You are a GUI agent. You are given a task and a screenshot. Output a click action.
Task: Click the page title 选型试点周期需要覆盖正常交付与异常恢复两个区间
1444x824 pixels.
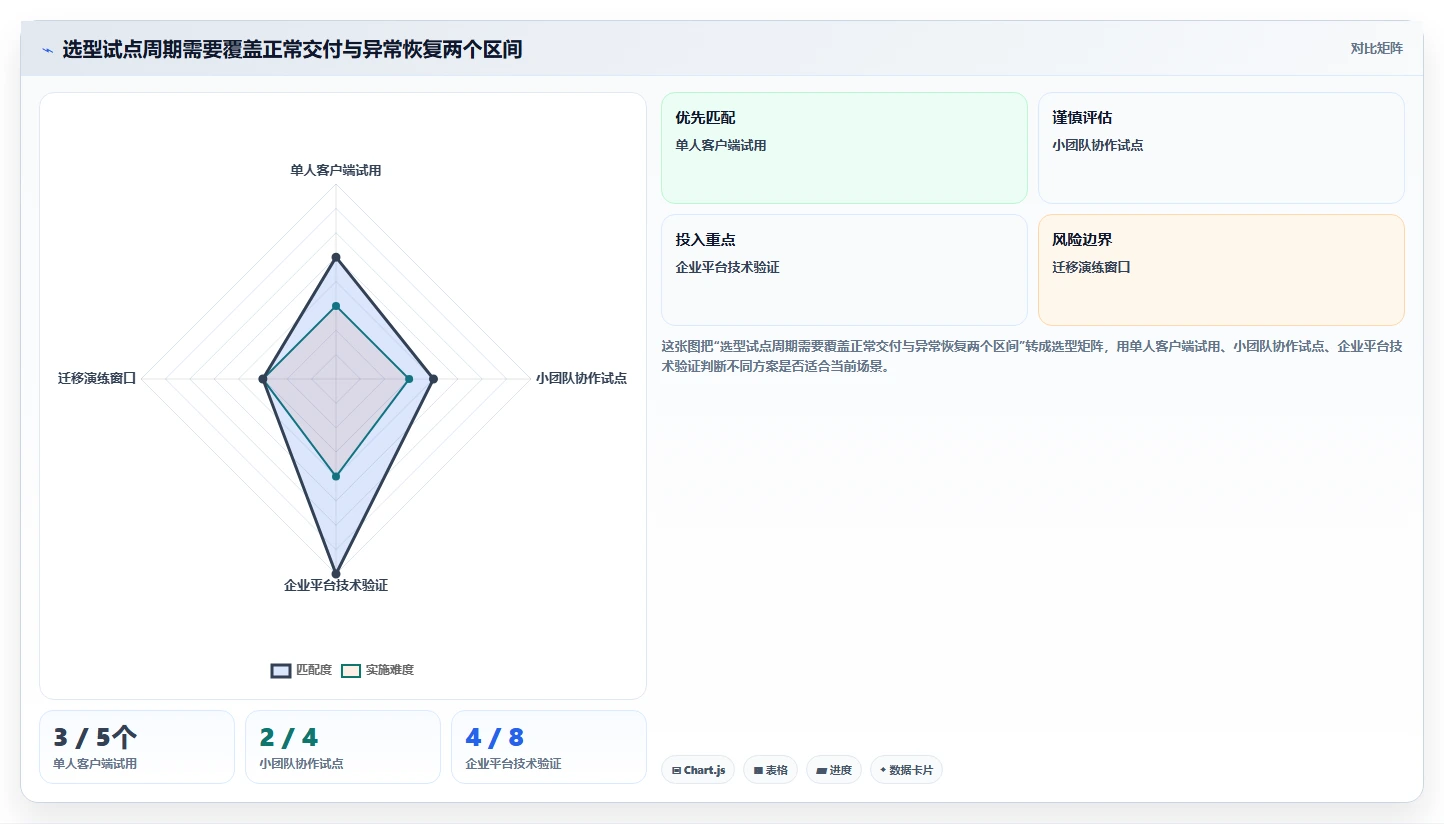point(292,49)
